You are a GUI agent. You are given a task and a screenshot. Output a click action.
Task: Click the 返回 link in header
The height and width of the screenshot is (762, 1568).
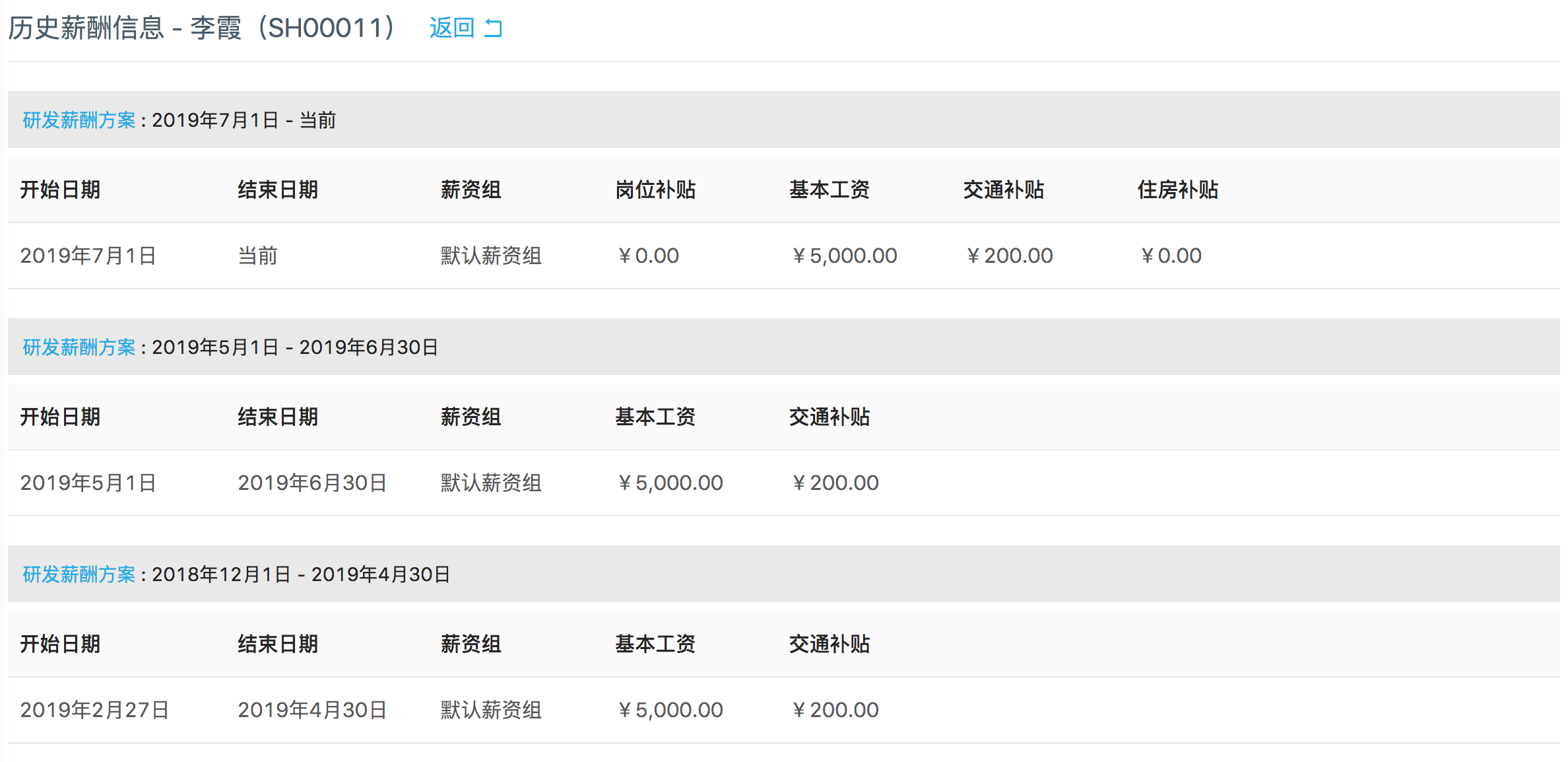pos(452,28)
